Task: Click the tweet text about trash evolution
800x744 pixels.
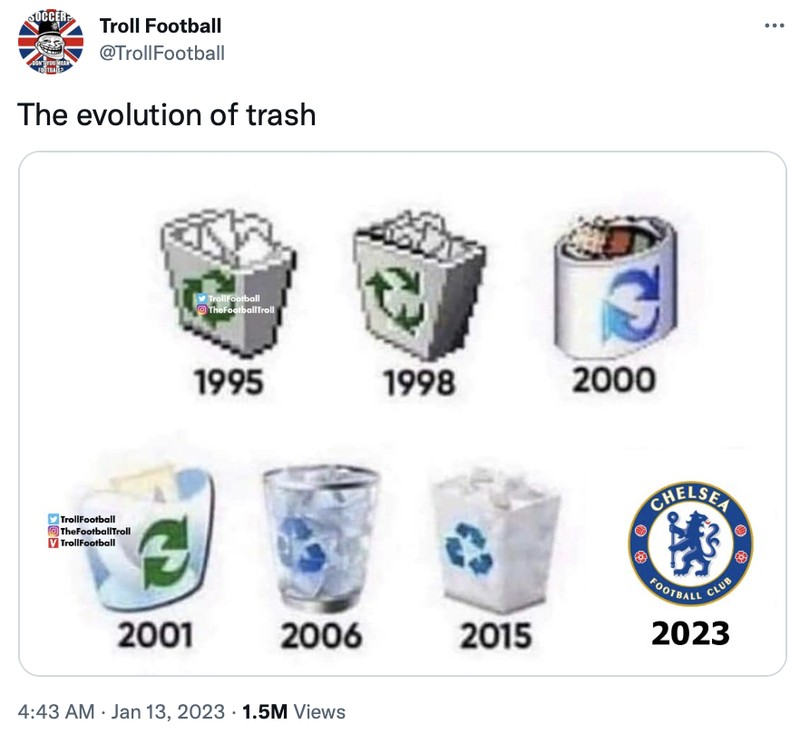Action: pos(166,112)
